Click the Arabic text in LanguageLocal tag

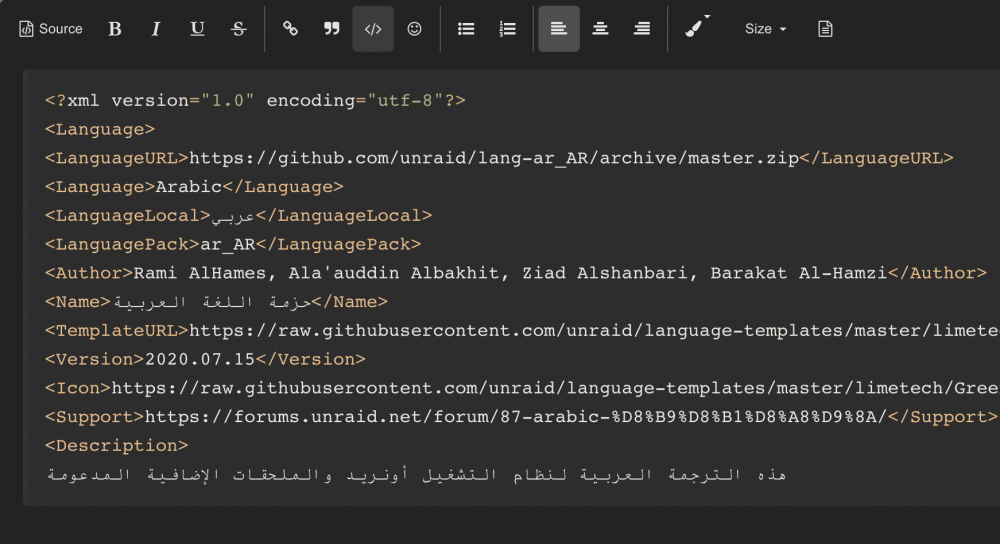pos(233,217)
